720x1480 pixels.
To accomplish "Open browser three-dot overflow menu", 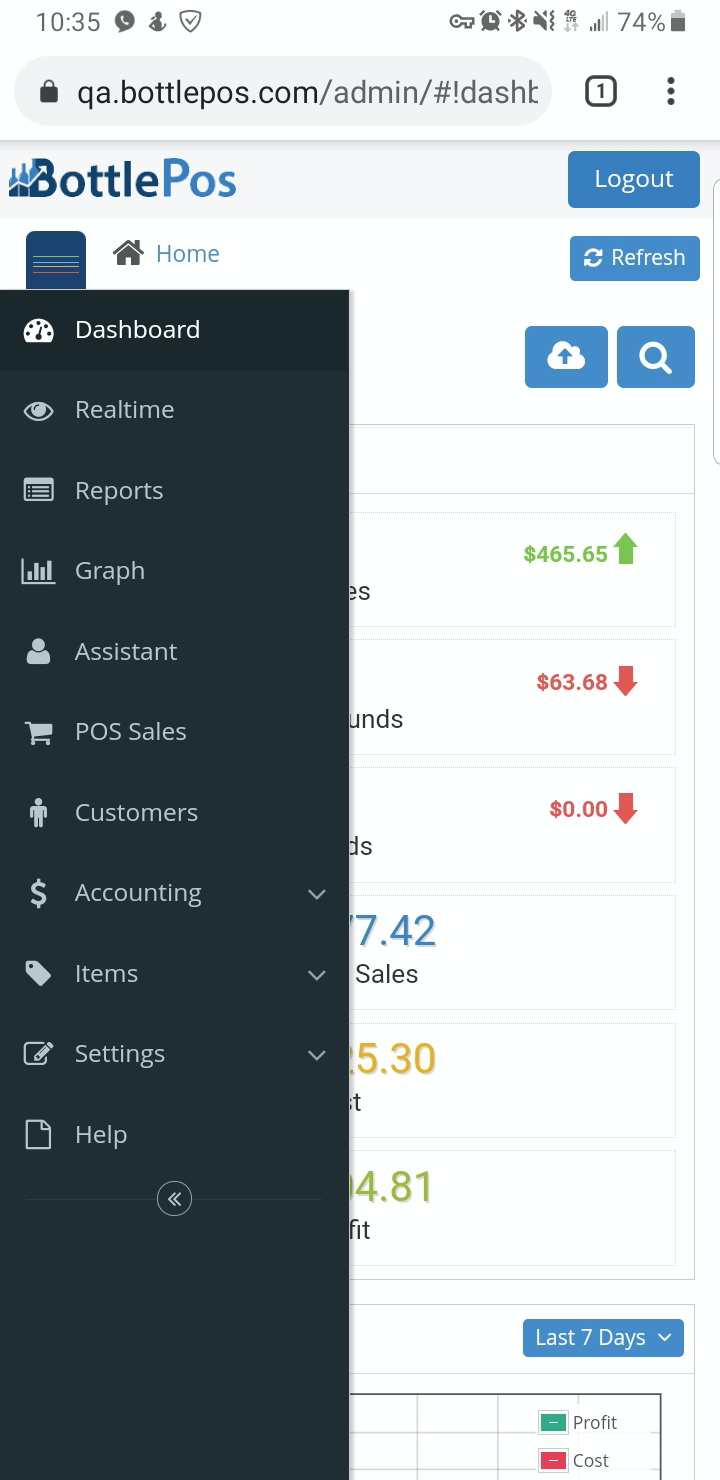I will coord(670,92).
